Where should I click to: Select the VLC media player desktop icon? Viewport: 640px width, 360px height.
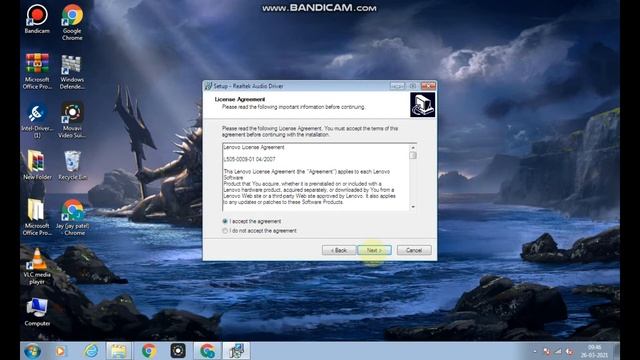coord(37,266)
